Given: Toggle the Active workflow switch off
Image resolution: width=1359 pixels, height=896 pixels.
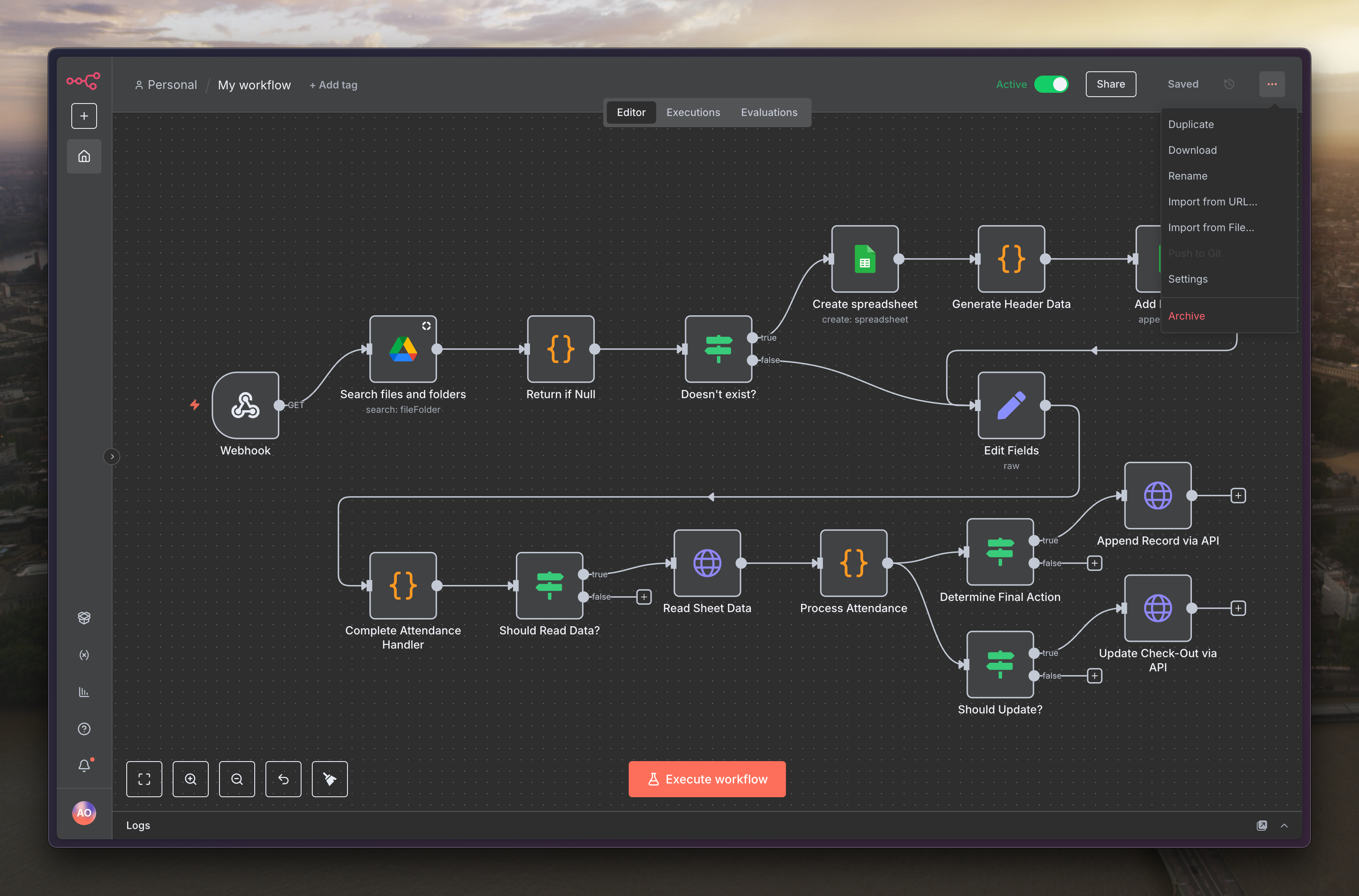Looking at the screenshot, I should tap(1051, 84).
